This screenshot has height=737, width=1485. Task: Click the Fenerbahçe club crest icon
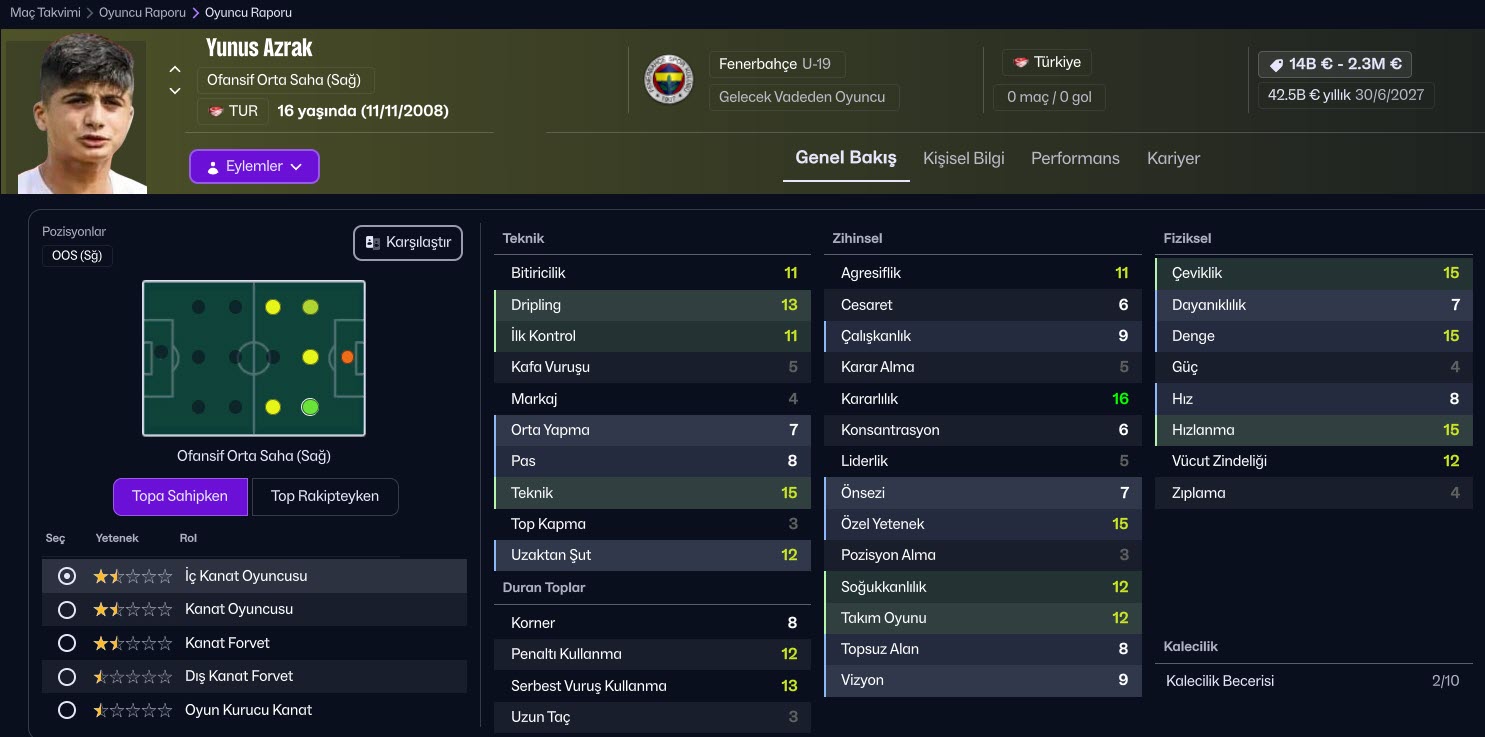click(x=669, y=79)
